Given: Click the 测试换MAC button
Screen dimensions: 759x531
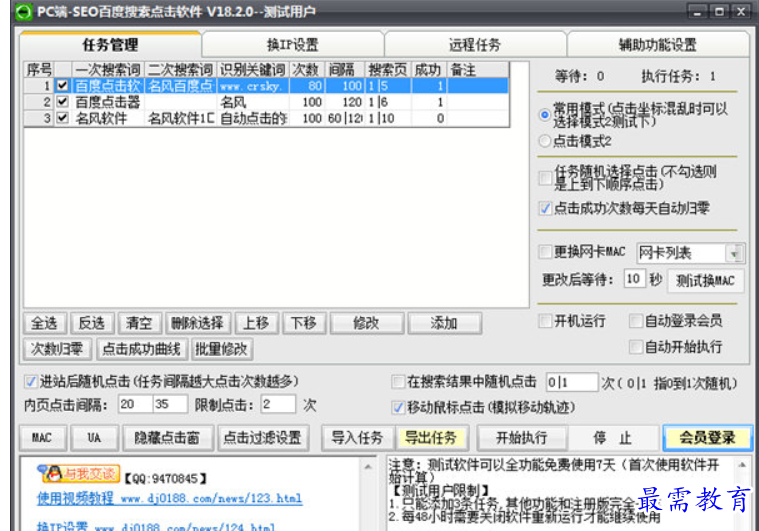Looking at the screenshot, I should pyautogui.click(x=706, y=281).
